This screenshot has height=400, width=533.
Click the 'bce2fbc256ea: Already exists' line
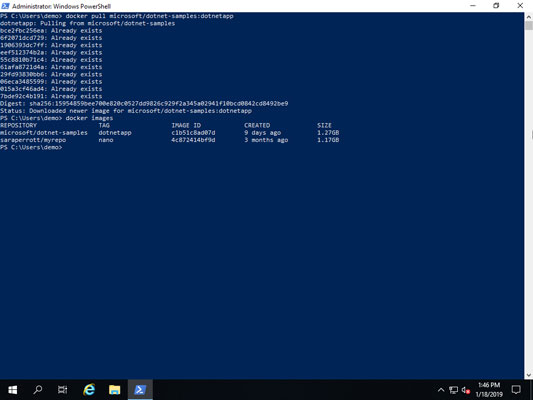[x=51, y=31]
